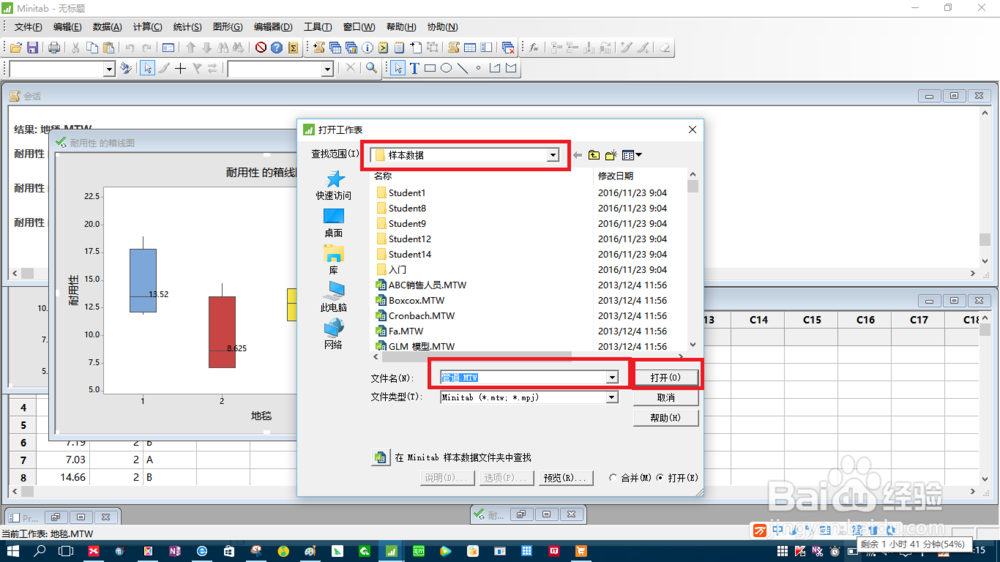Click the Date modified (修改日期) column header
Image resolution: width=1000 pixels, height=562 pixels.
[x=615, y=175]
